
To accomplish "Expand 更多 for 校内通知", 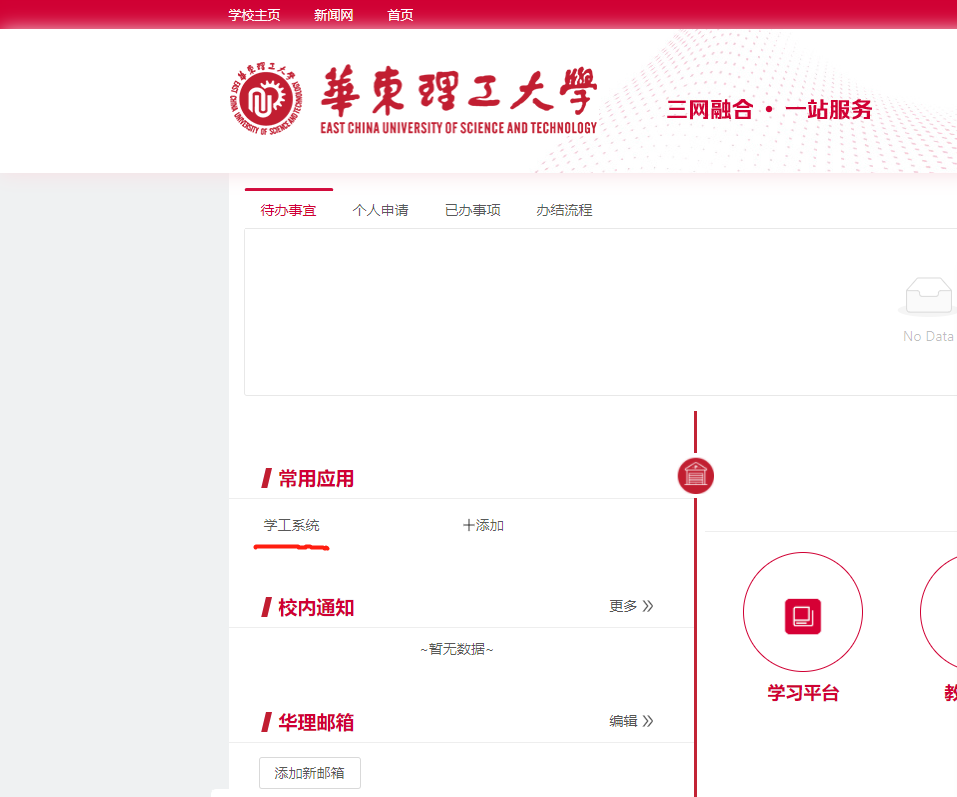I will coord(631,606).
